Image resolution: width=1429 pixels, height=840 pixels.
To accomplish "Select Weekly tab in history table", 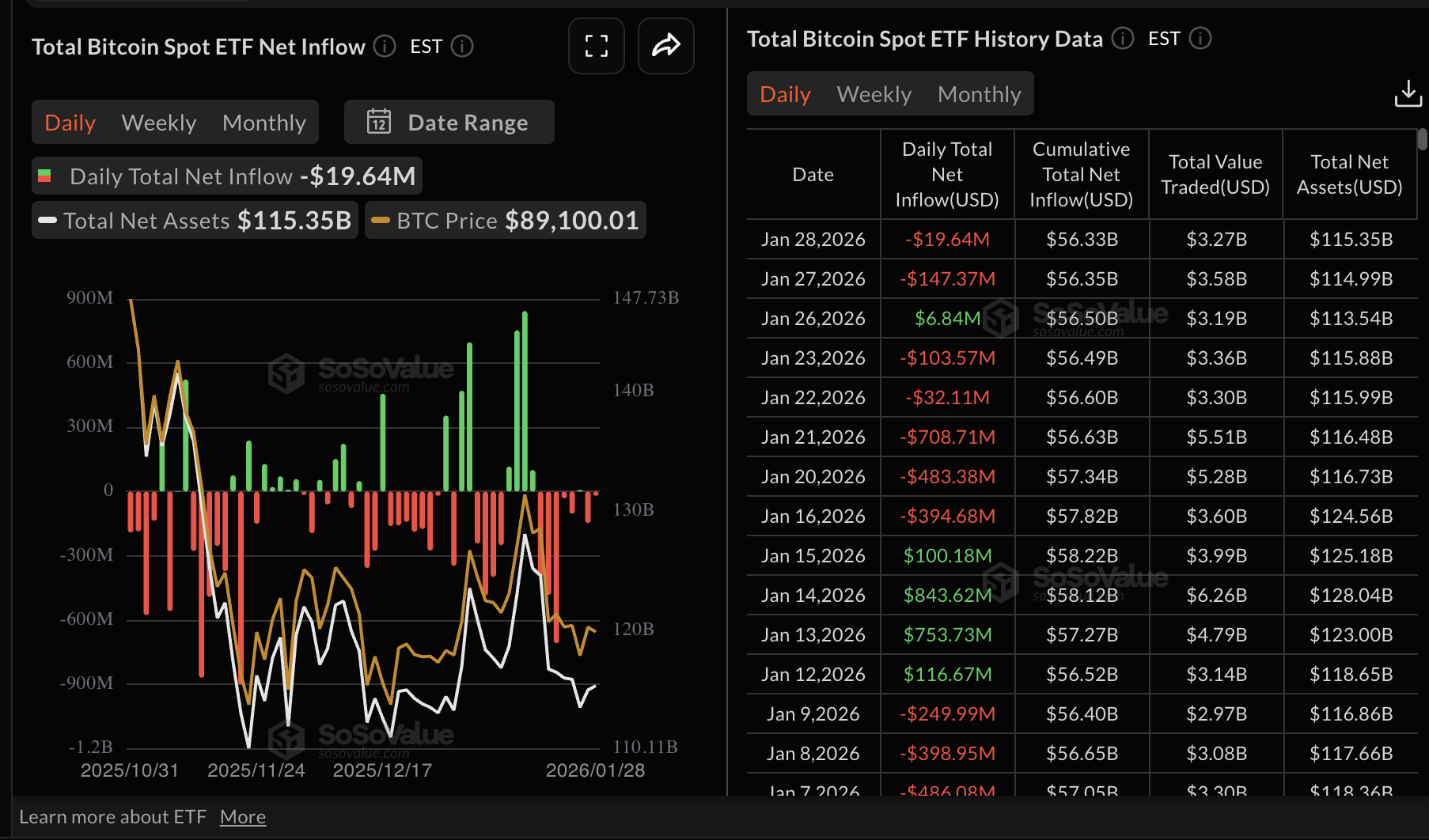I will [874, 94].
